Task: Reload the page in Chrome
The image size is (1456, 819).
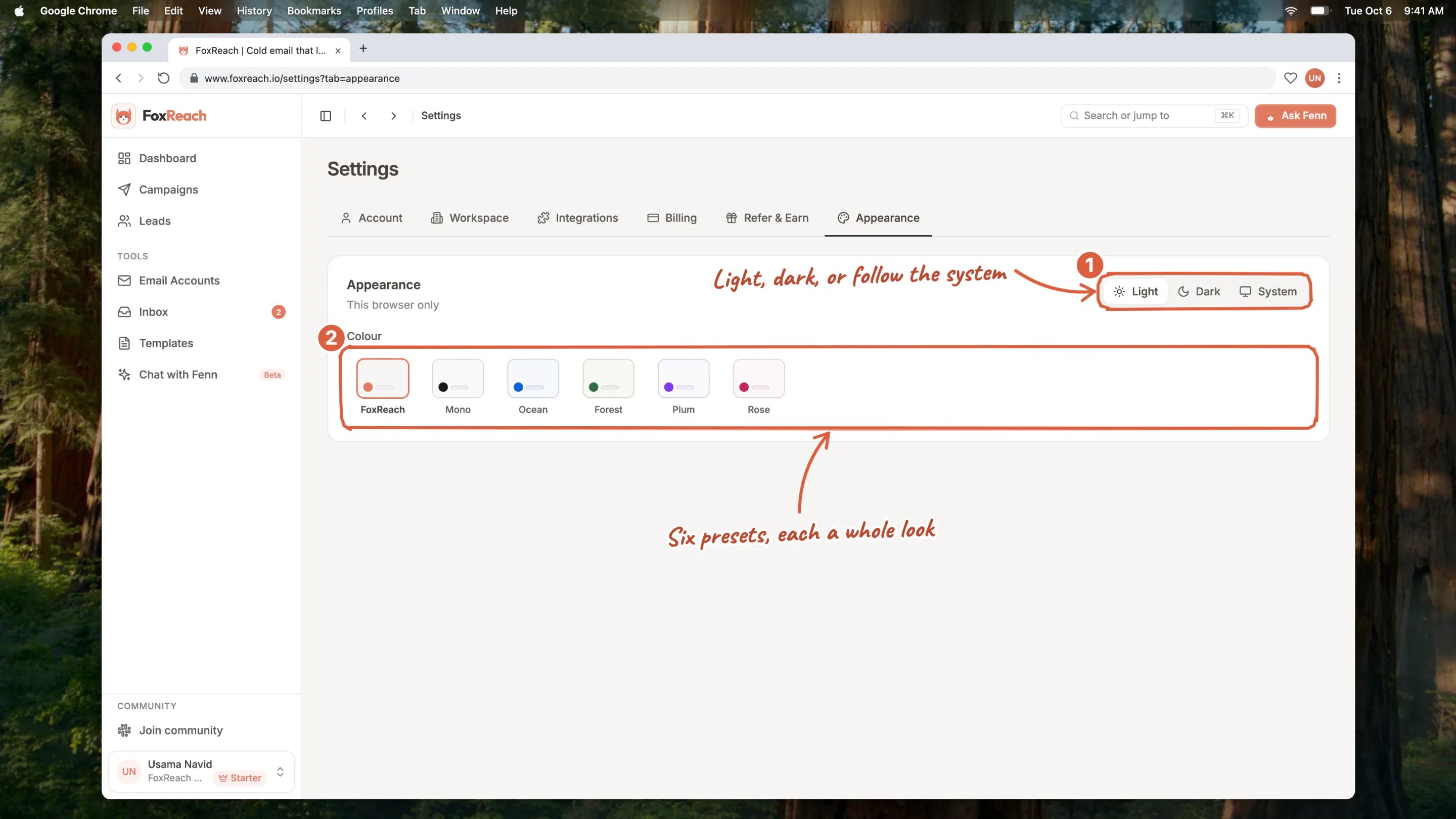Action: pos(163,78)
